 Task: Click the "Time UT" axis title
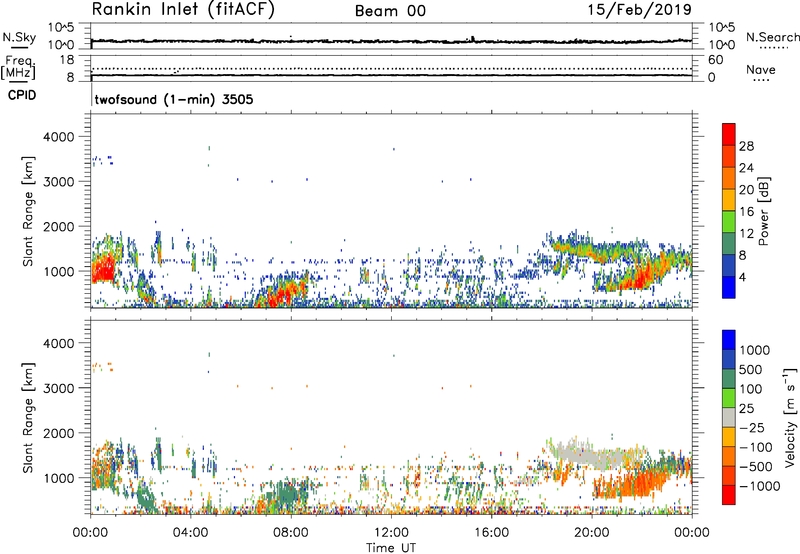coord(391,548)
